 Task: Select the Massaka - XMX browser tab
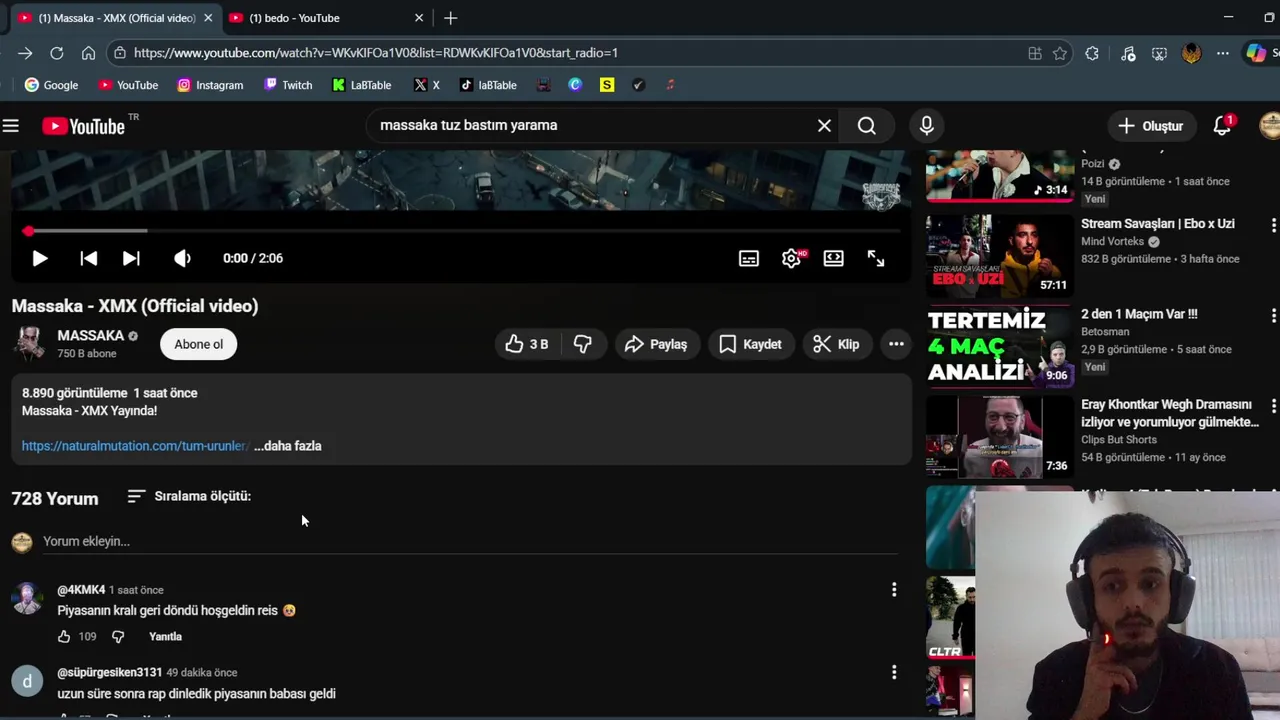(x=117, y=18)
